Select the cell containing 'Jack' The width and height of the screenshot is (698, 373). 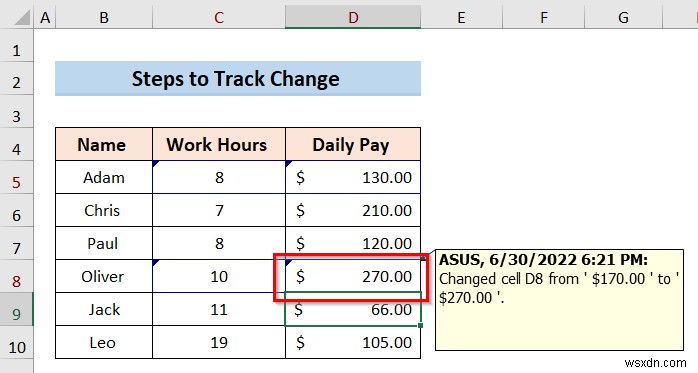point(104,309)
